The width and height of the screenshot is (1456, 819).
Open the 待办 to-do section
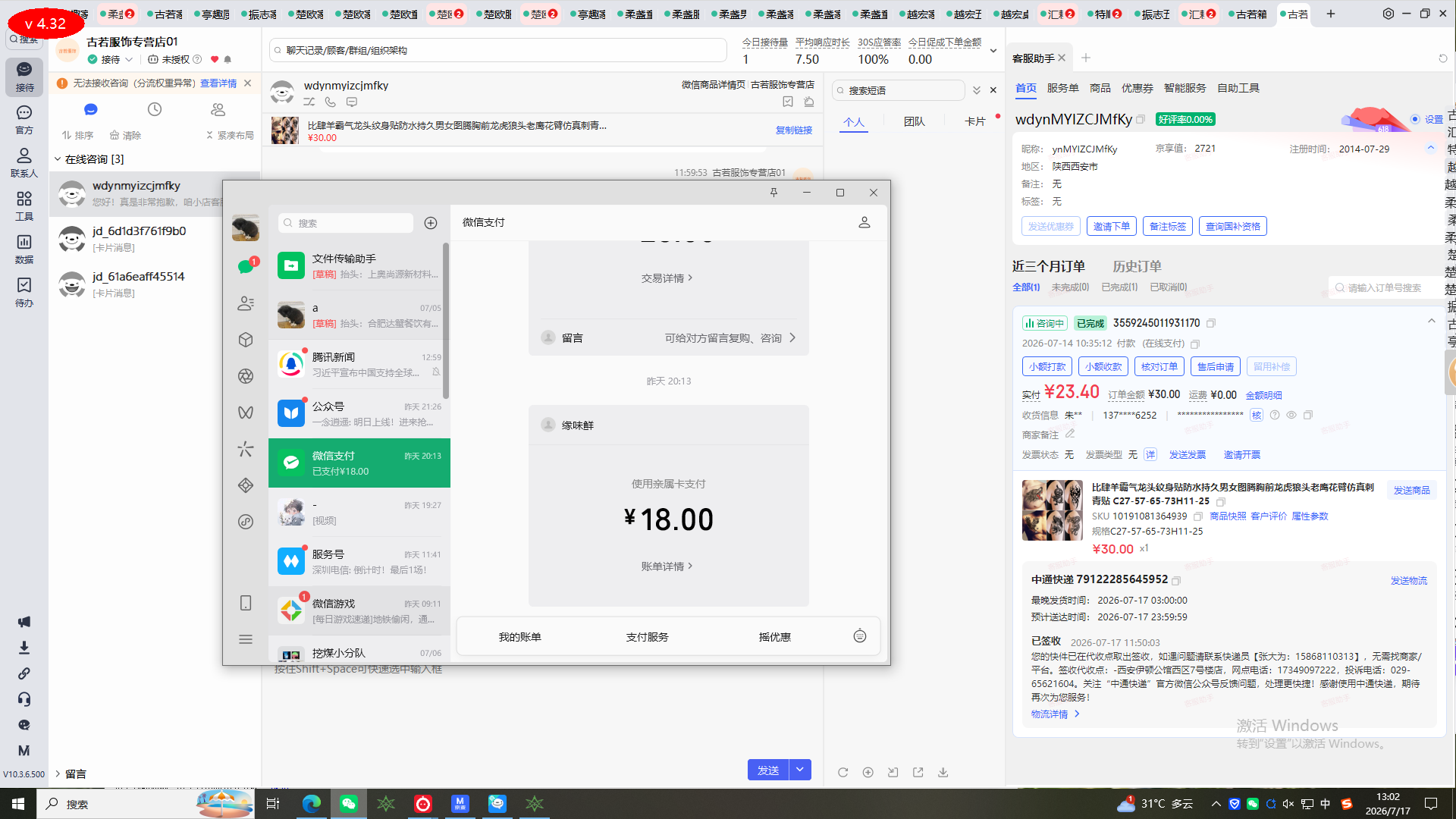coord(24,292)
